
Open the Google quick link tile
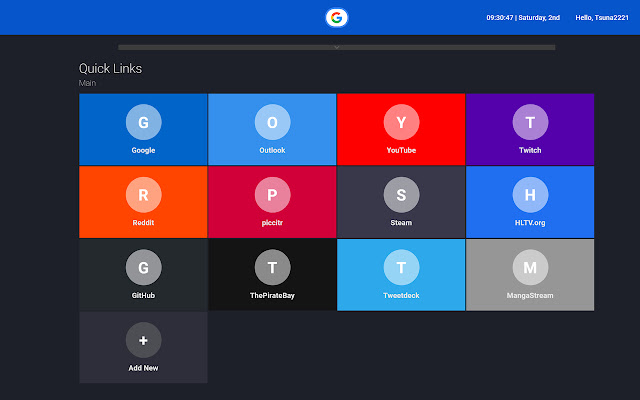coord(143,129)
